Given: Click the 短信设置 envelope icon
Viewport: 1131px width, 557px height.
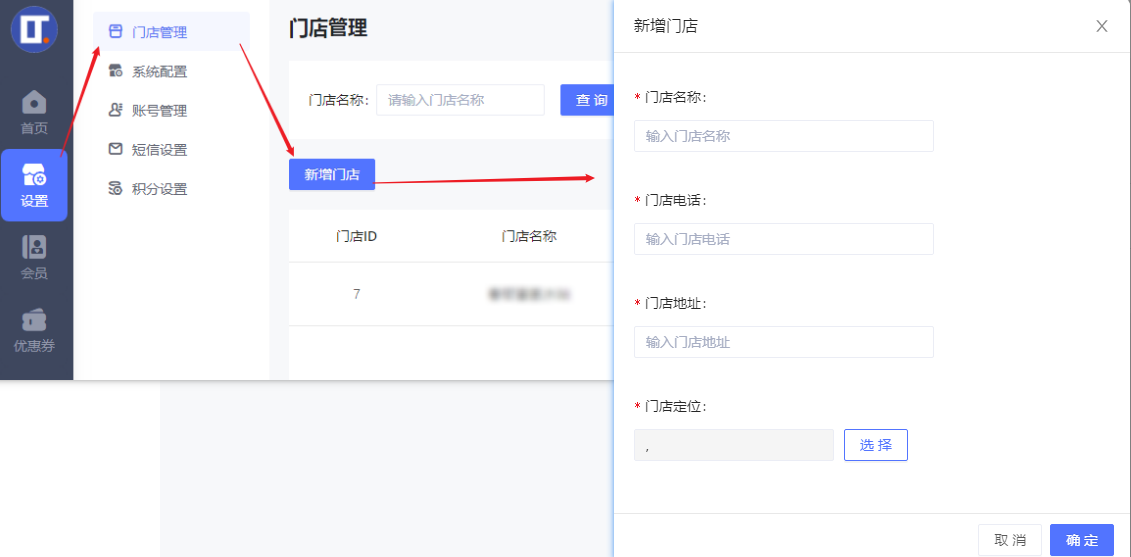Looking at the screenshot, I should (x=115, y=149).
